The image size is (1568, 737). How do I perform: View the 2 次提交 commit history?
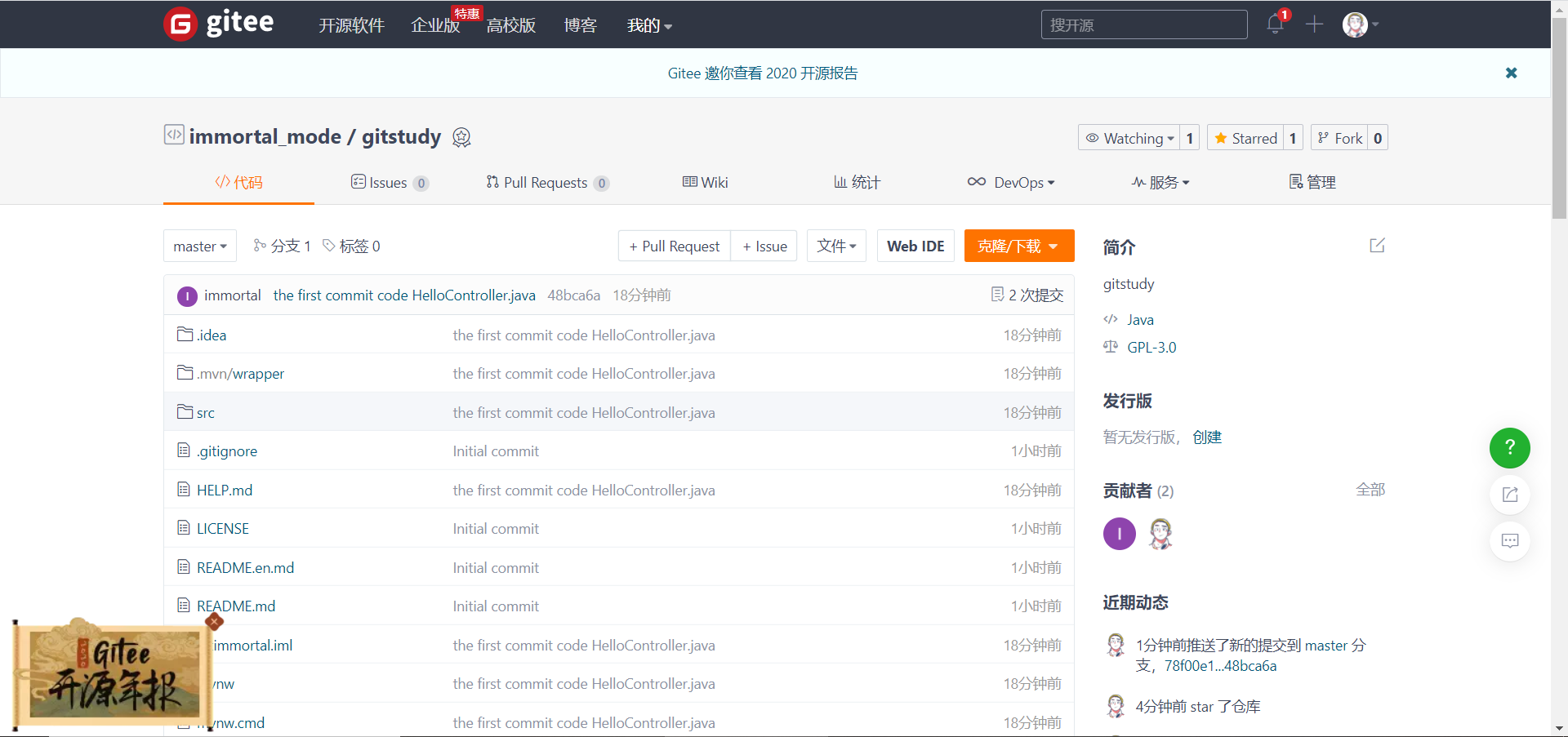tap(1027, 295)
